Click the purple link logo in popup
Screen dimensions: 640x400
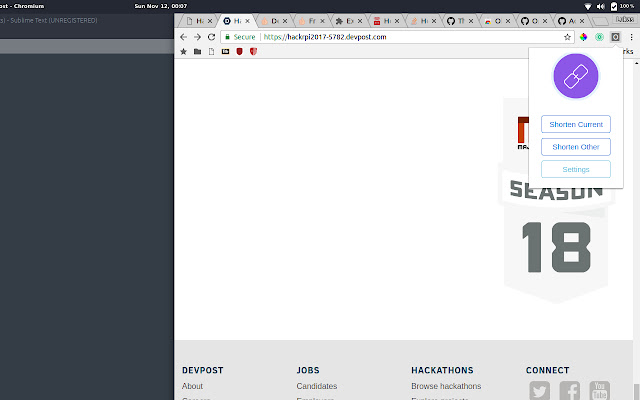pos(576,76)
